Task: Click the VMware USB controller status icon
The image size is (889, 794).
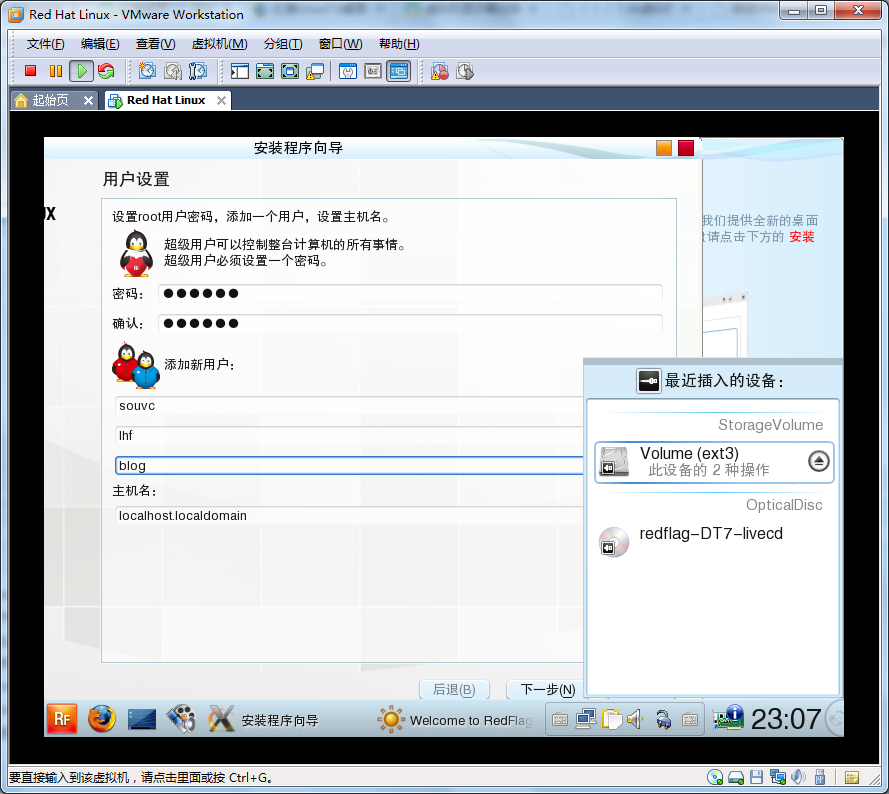Action: (x=819, y=777)
